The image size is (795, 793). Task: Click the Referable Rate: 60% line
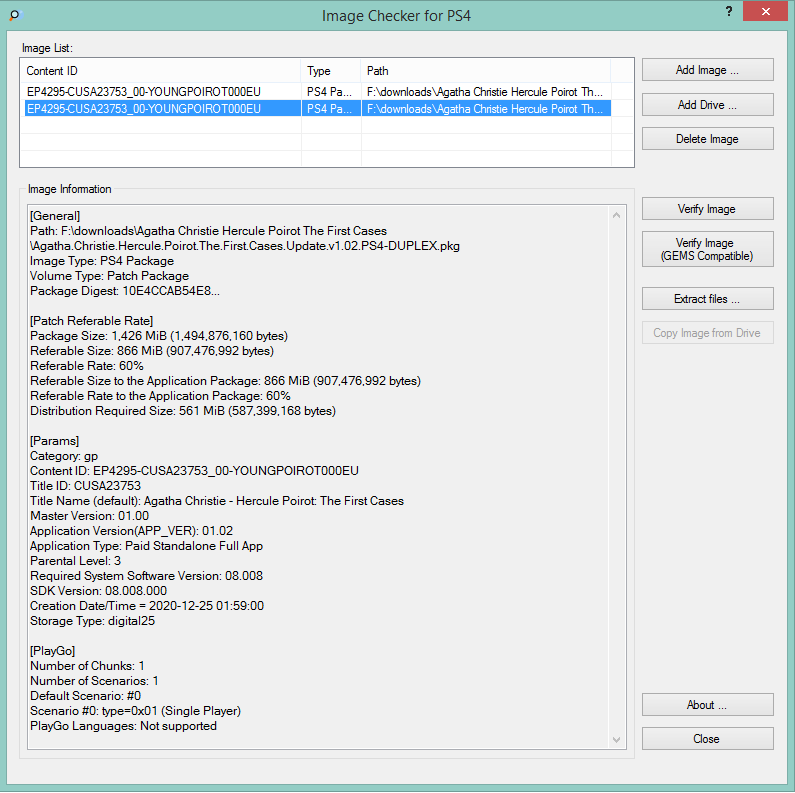coord(87,366)
